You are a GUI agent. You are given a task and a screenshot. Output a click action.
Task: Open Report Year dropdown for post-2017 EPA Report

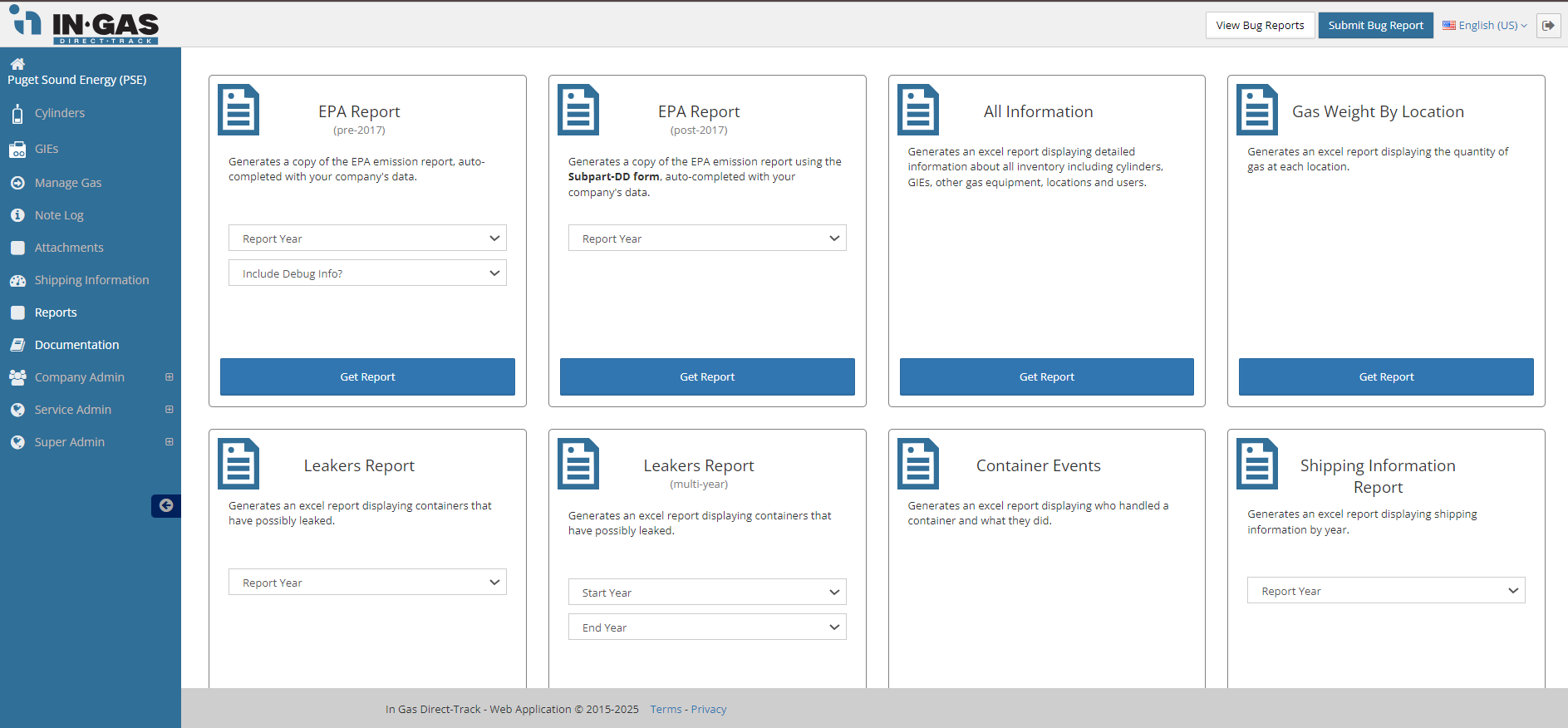707,239
